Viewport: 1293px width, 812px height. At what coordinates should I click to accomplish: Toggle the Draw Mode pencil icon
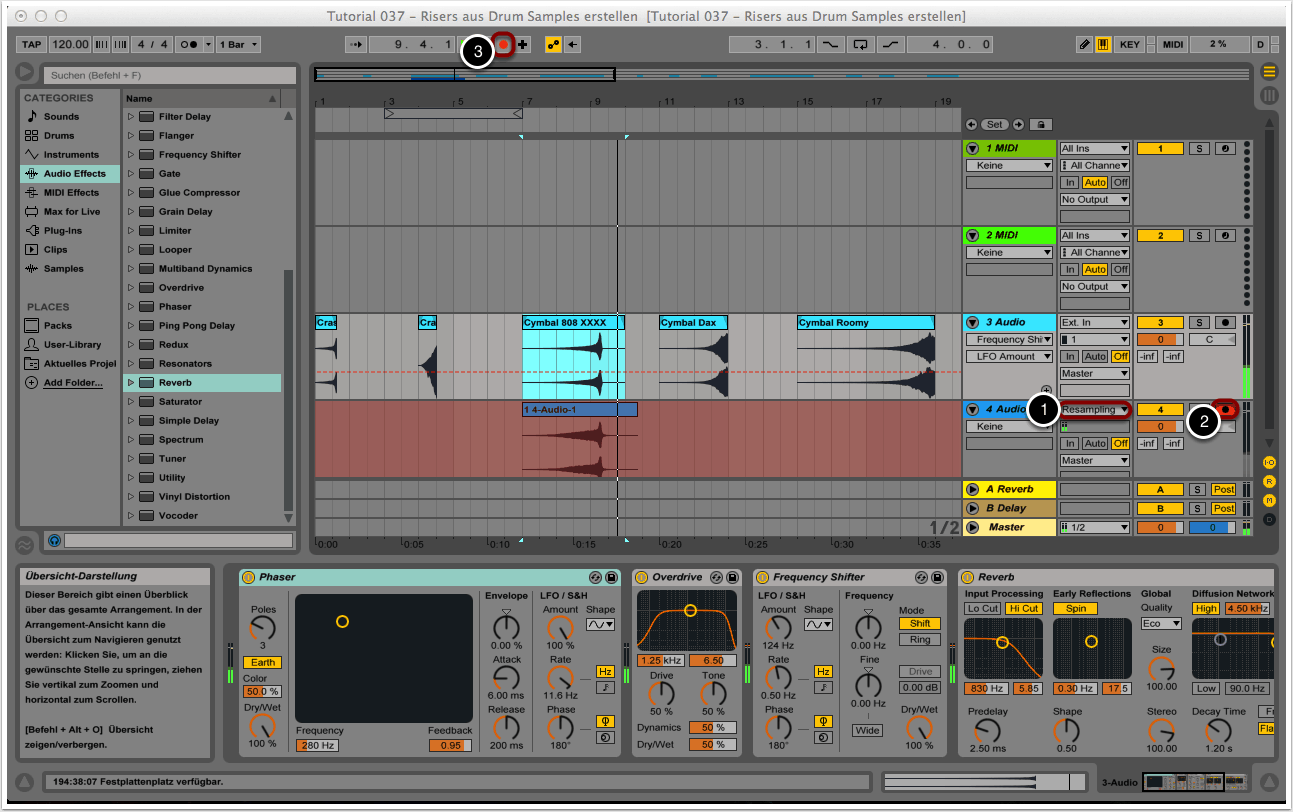coord(1084,45)
